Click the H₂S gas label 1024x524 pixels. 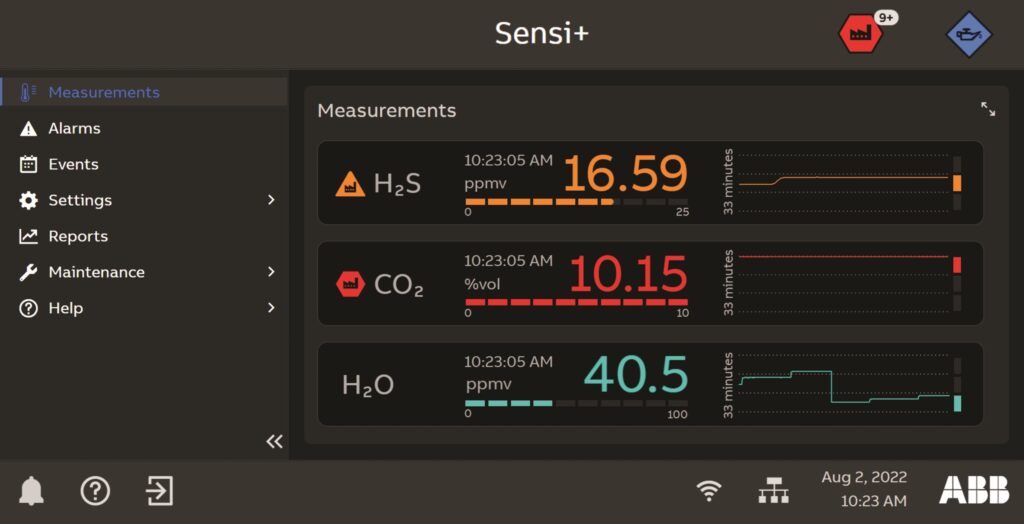click(397, 184)
